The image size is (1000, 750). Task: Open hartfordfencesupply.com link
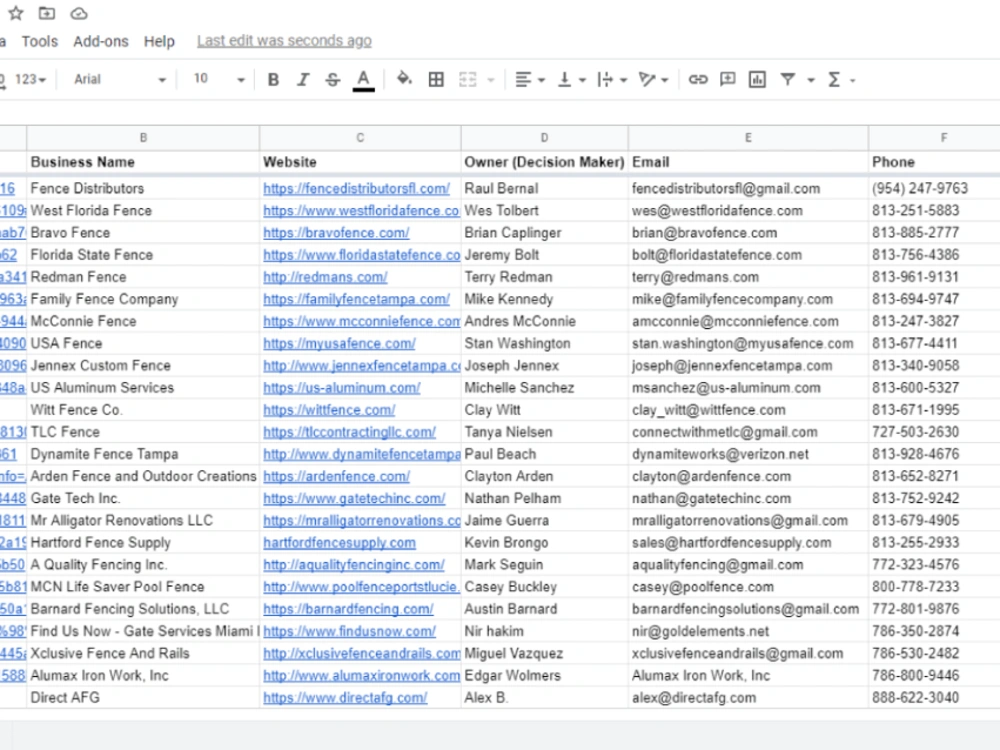(339, 543)
